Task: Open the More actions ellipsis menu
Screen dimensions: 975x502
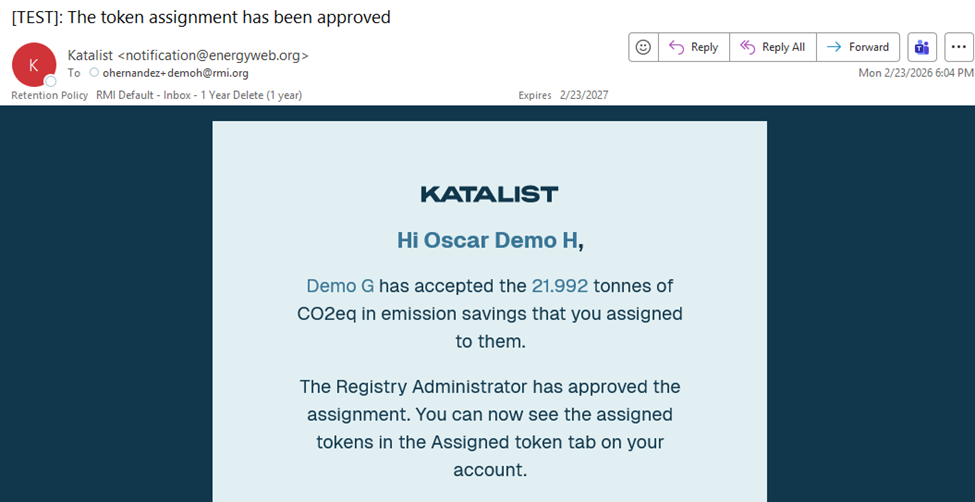Action: pyautogui.click(x=958, y=47)
